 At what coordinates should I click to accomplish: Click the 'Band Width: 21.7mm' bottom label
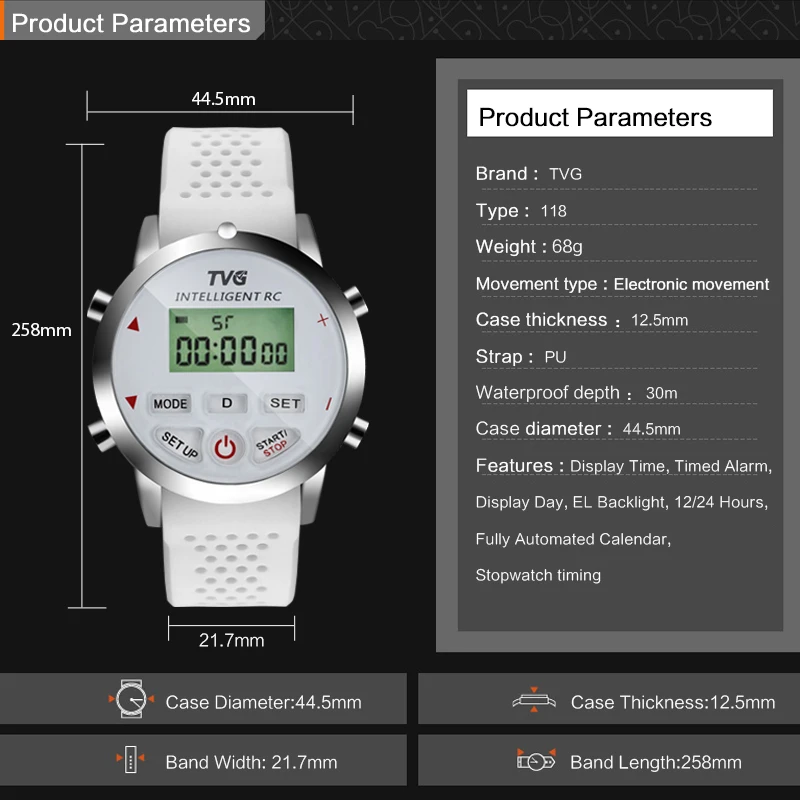[251, 762]
